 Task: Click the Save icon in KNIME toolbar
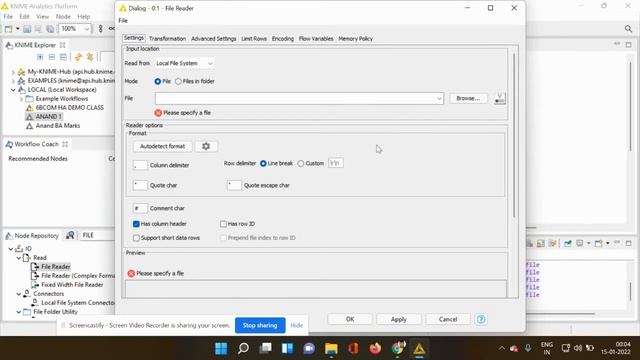point(27,29)
